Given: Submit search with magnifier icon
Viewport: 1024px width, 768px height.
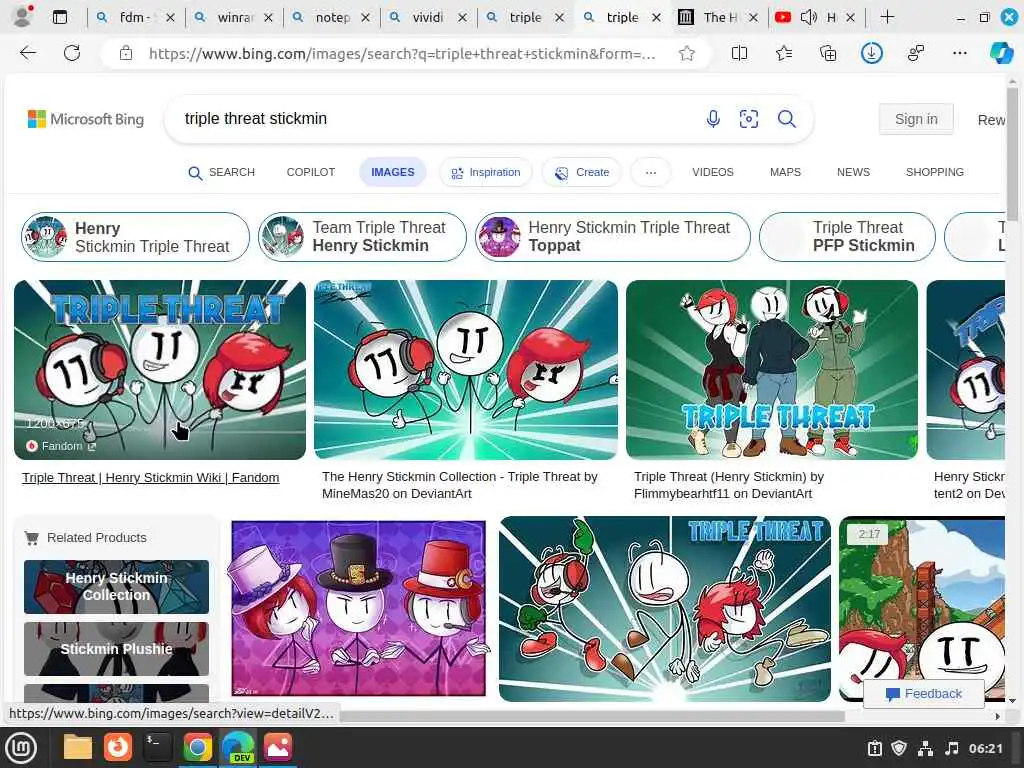Looking at the screenshot, I should tap(786, 119).
